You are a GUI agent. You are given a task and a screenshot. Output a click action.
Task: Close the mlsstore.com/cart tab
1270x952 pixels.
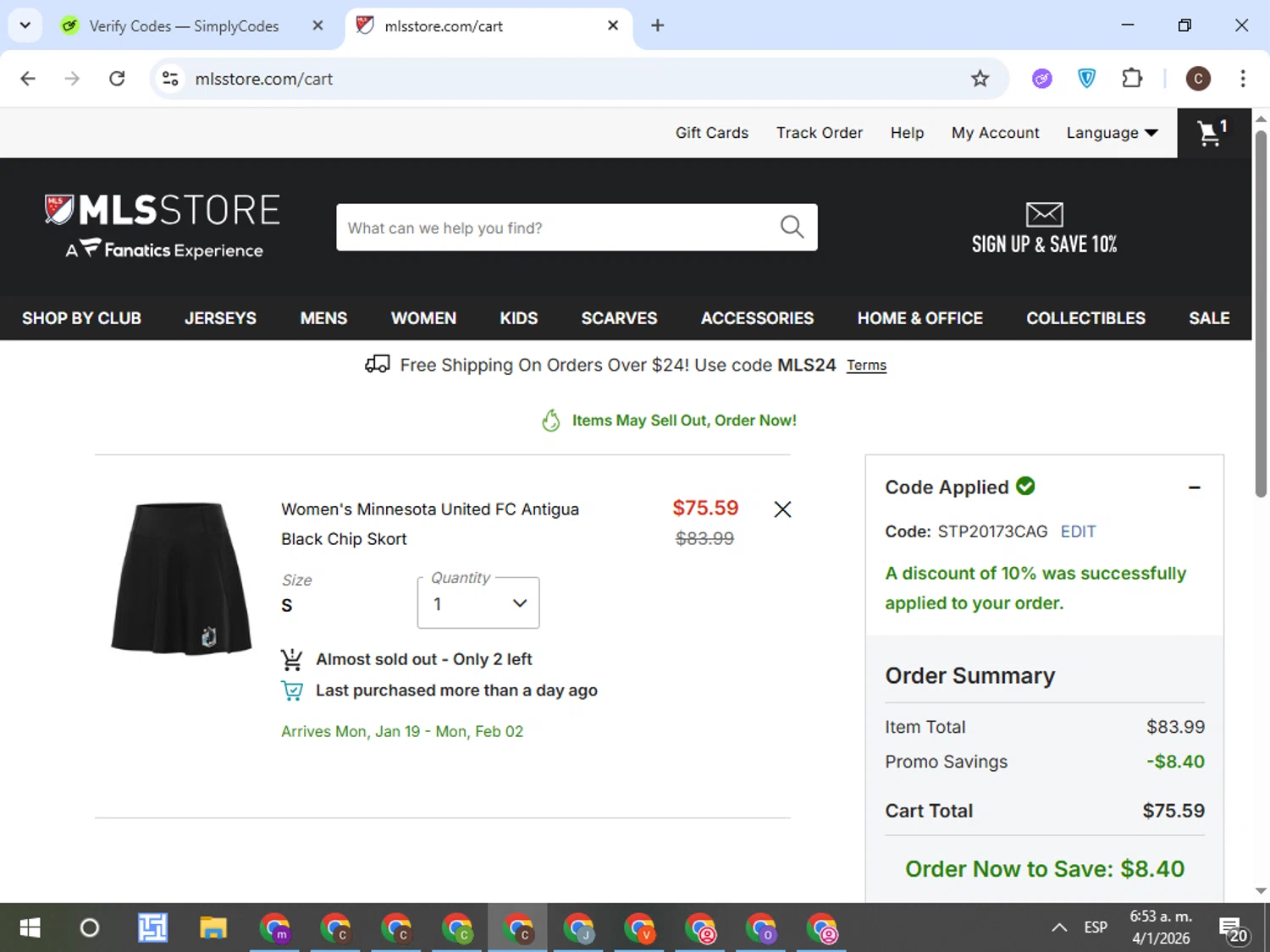click(x=613, y=25)
